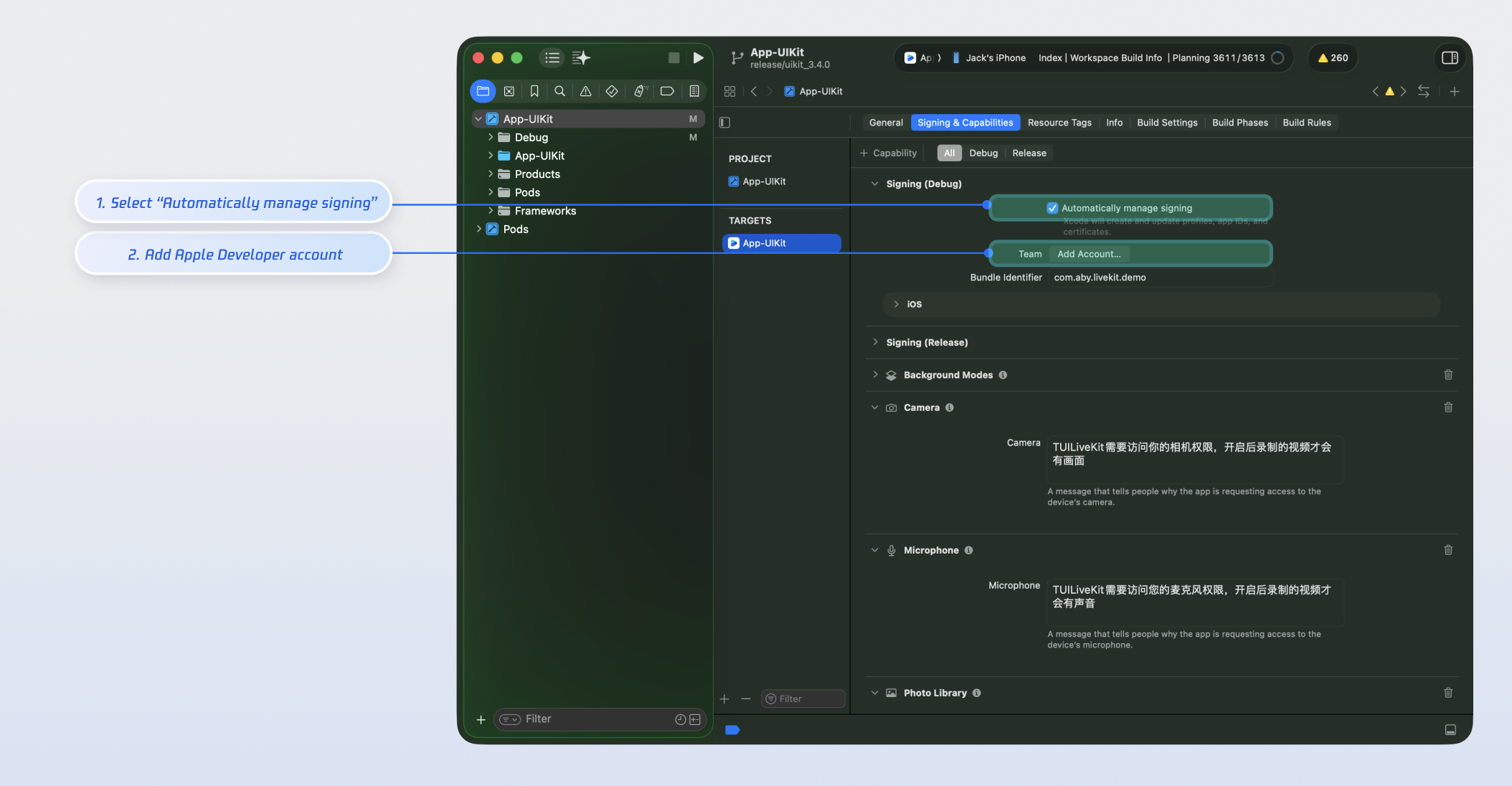1512x786 pixels.
Task: Open the Bookmark navigator icon
Action: click(x=534, y=91)
